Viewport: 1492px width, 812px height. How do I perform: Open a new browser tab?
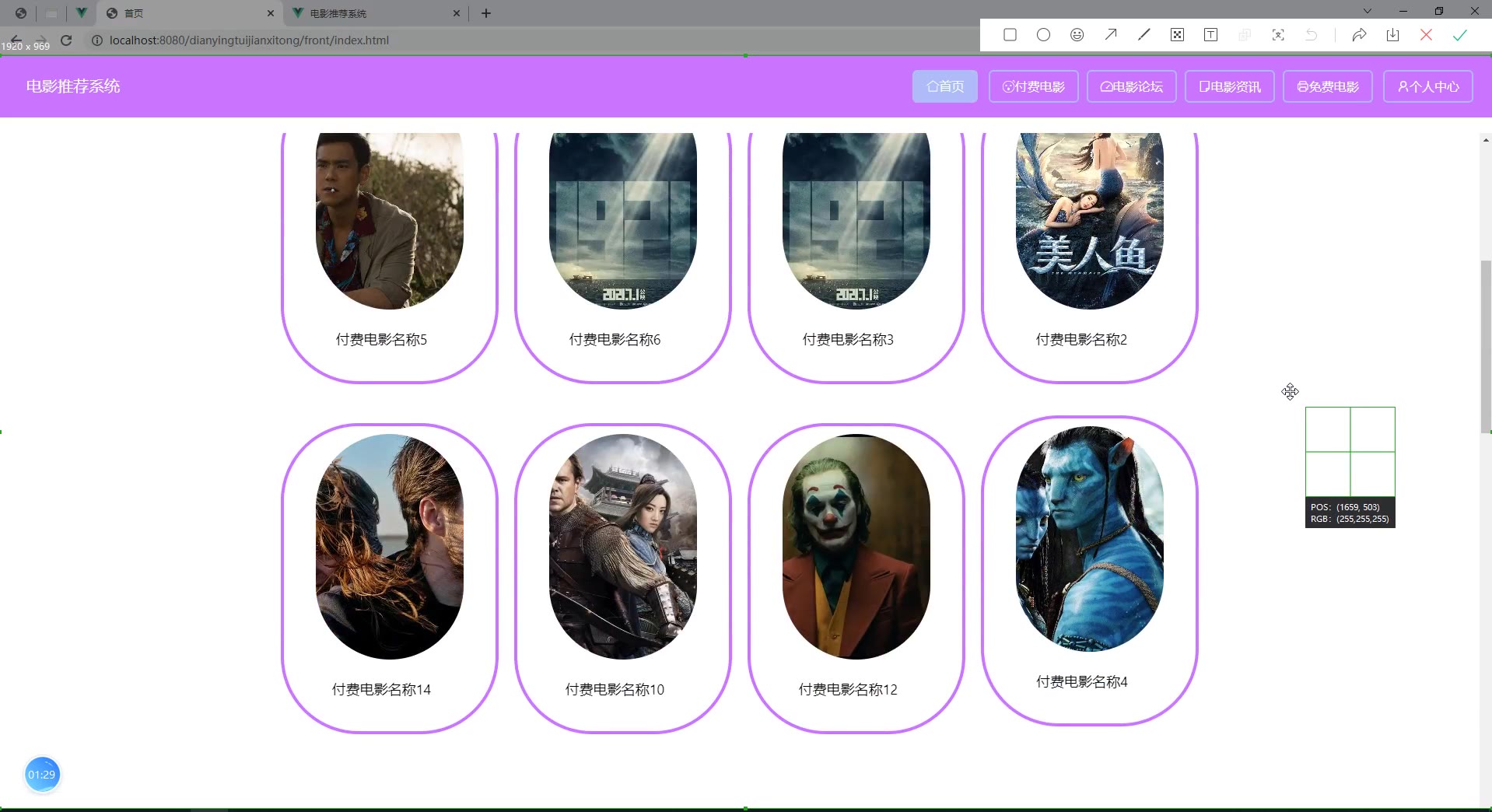[x=486, y=13]
